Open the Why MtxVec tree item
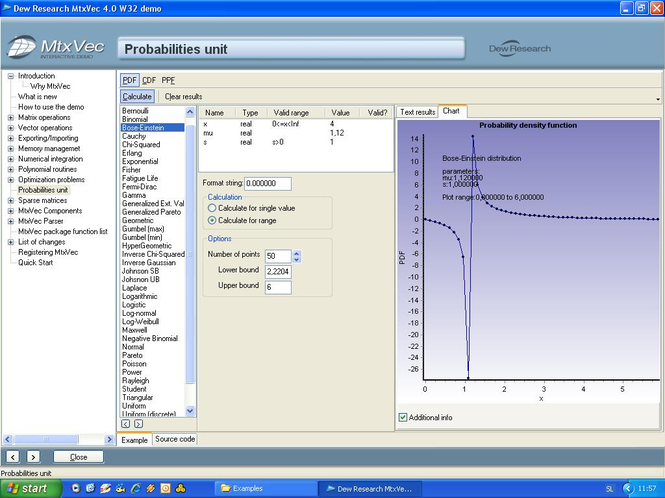The height and width of the screenshot is (498, 665). pos(50,86)
